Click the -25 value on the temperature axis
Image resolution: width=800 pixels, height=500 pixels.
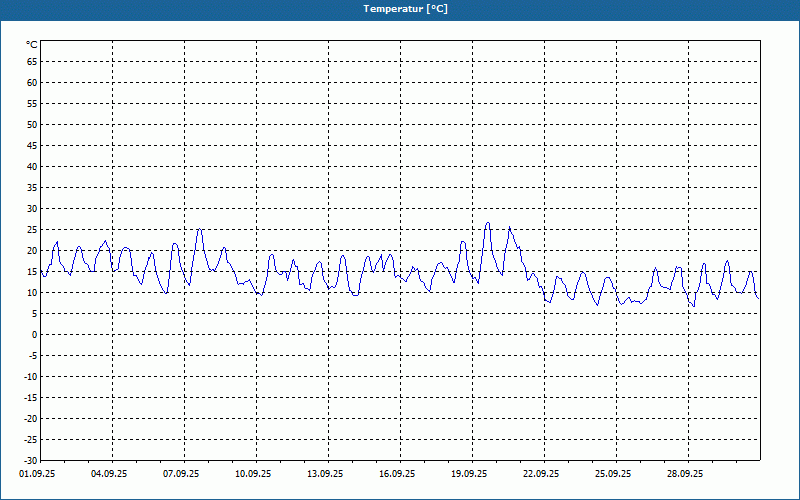[x=31, y=439]
